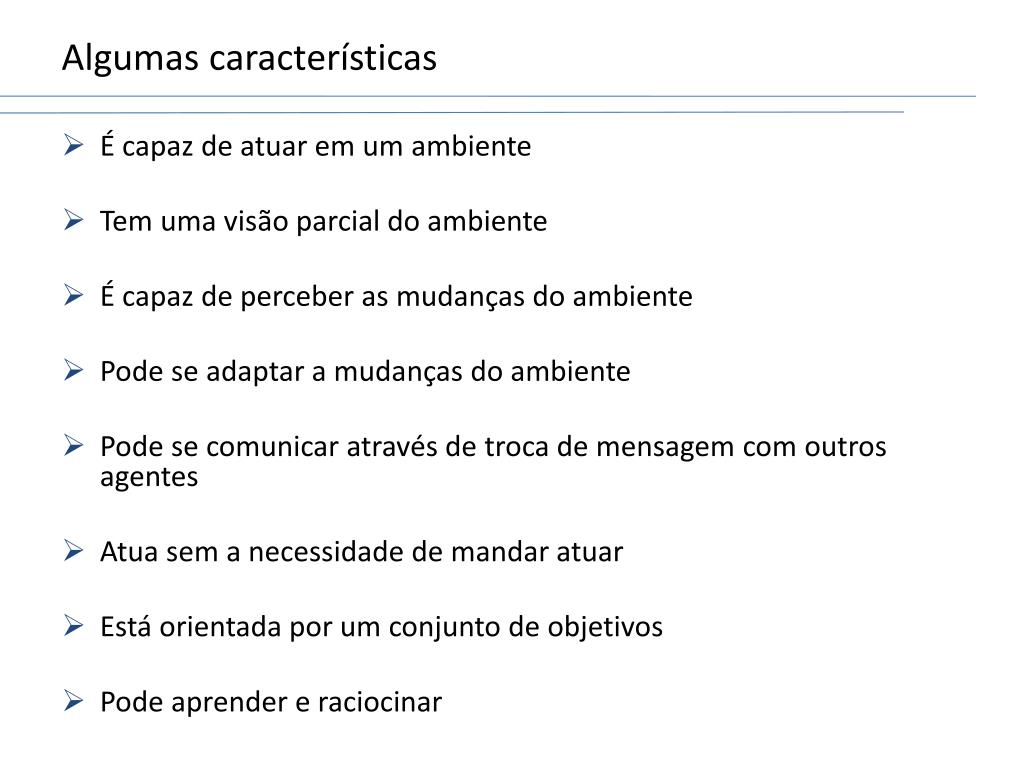Screen dimensions: 1024x768
Task: Click the slide title 'Algumas características'
Action: tap(249, 58)
